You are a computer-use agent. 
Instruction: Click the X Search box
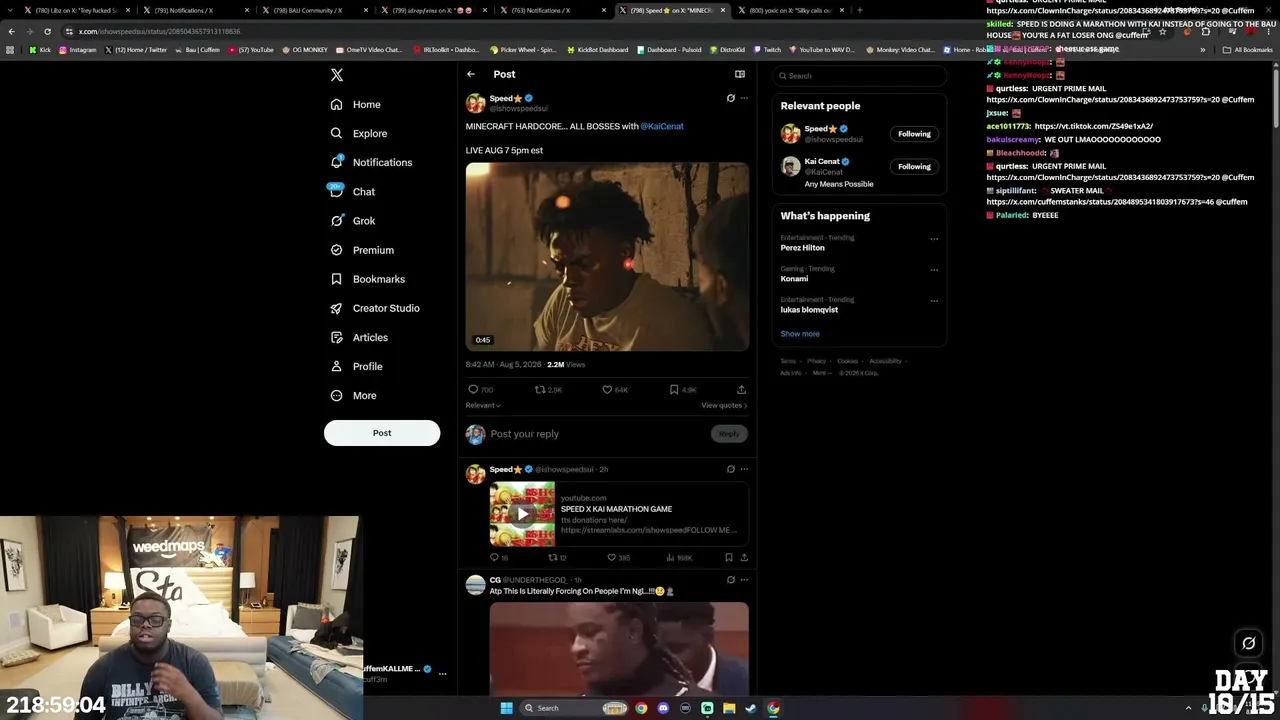click(860, 76)
